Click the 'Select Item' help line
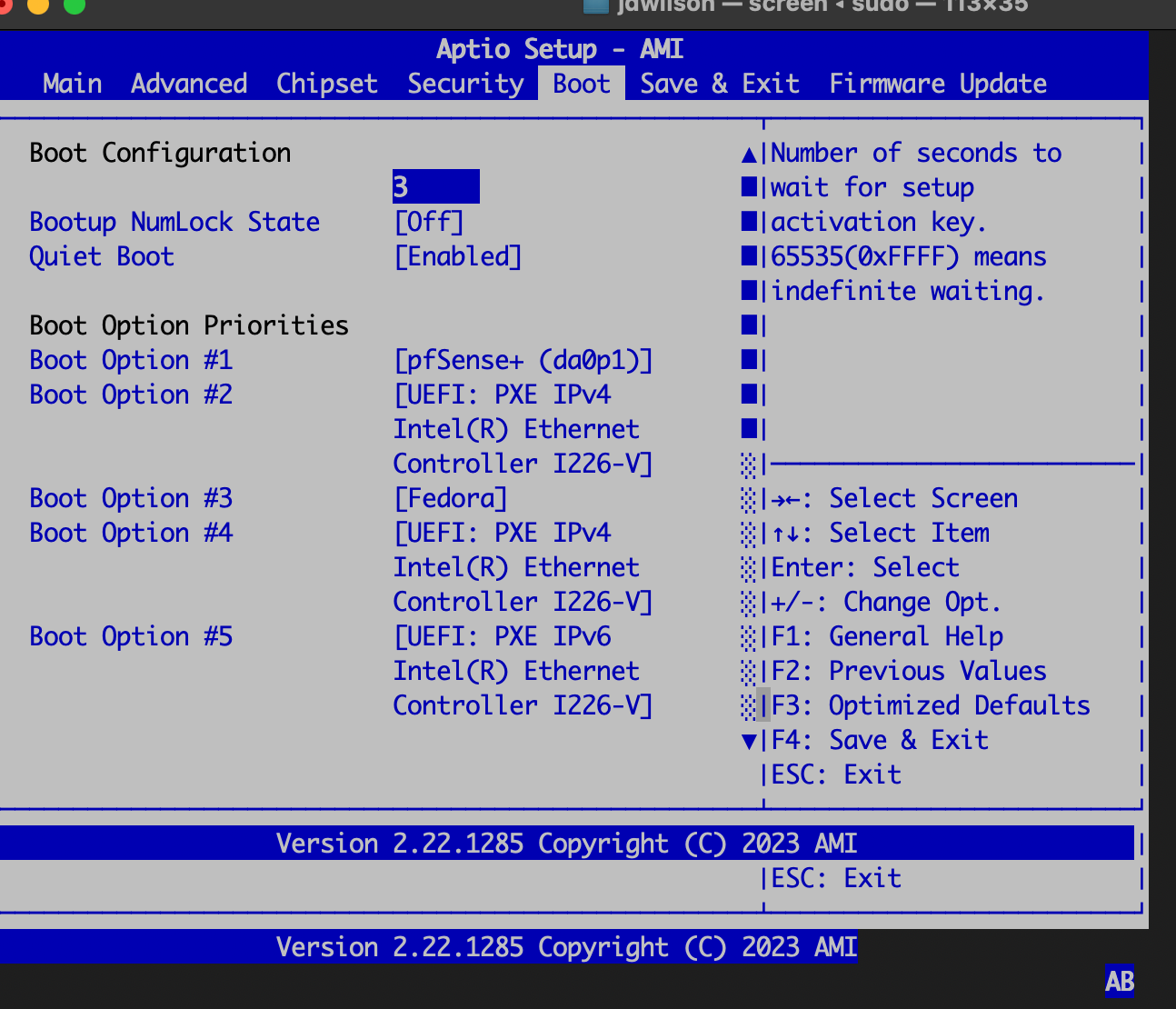 coord(880,533)
